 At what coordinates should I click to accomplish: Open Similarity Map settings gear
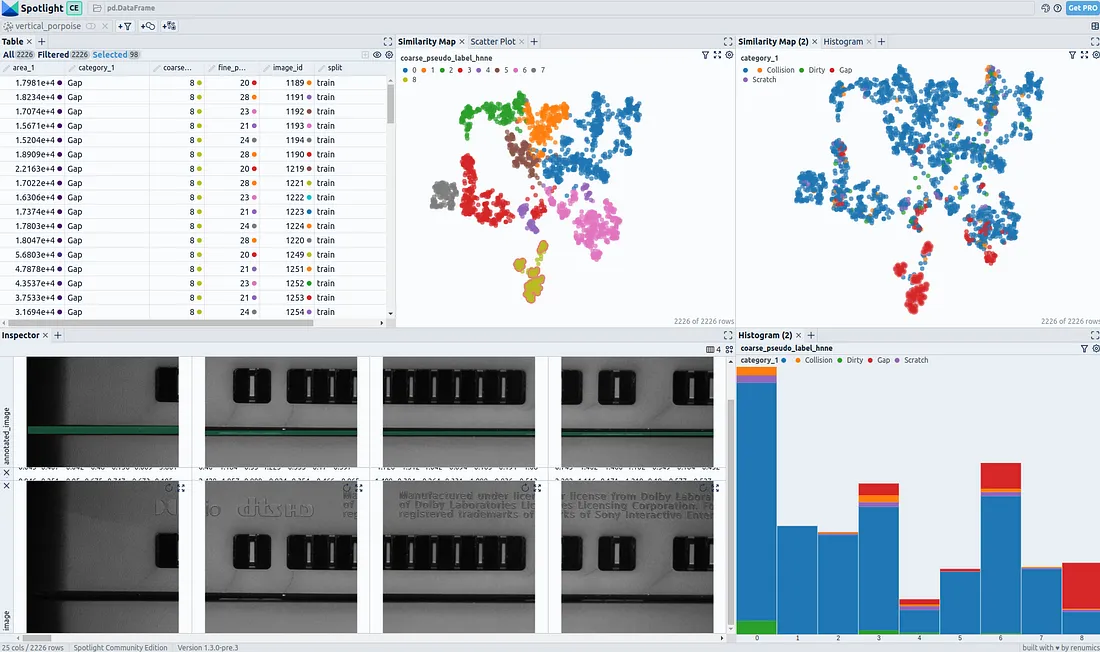(729, 55)
